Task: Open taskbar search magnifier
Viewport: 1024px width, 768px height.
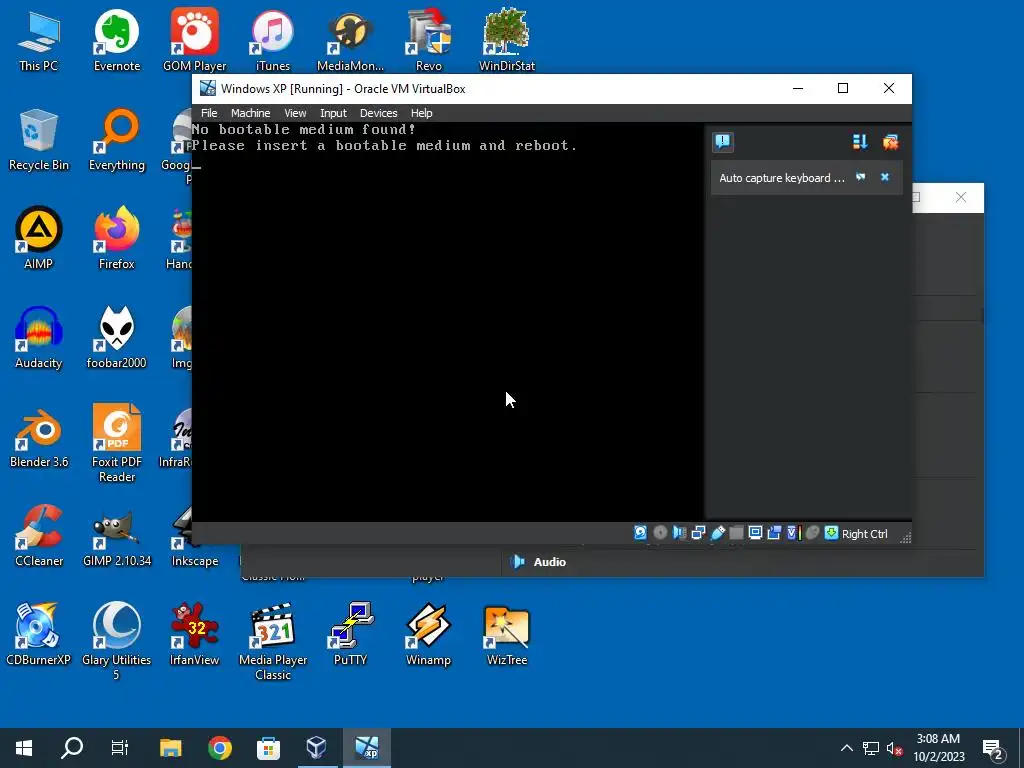Action: (72, 748)
